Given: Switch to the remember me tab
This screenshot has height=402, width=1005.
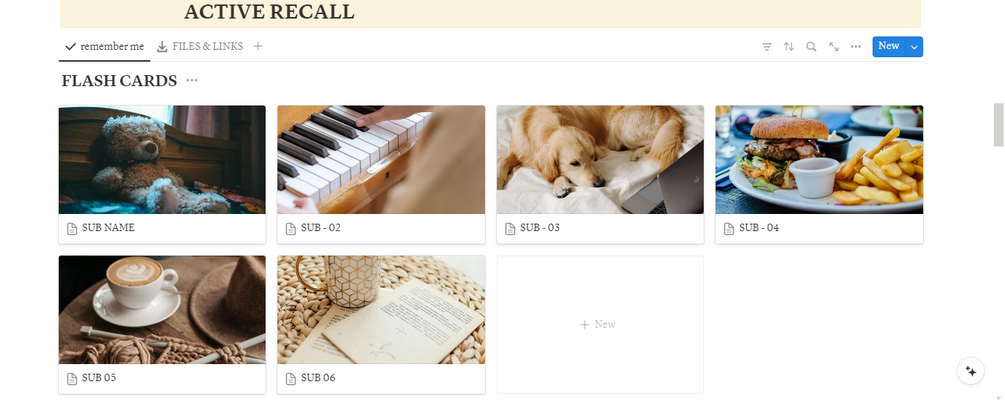Looking at the screenshot, I should 104,47.
